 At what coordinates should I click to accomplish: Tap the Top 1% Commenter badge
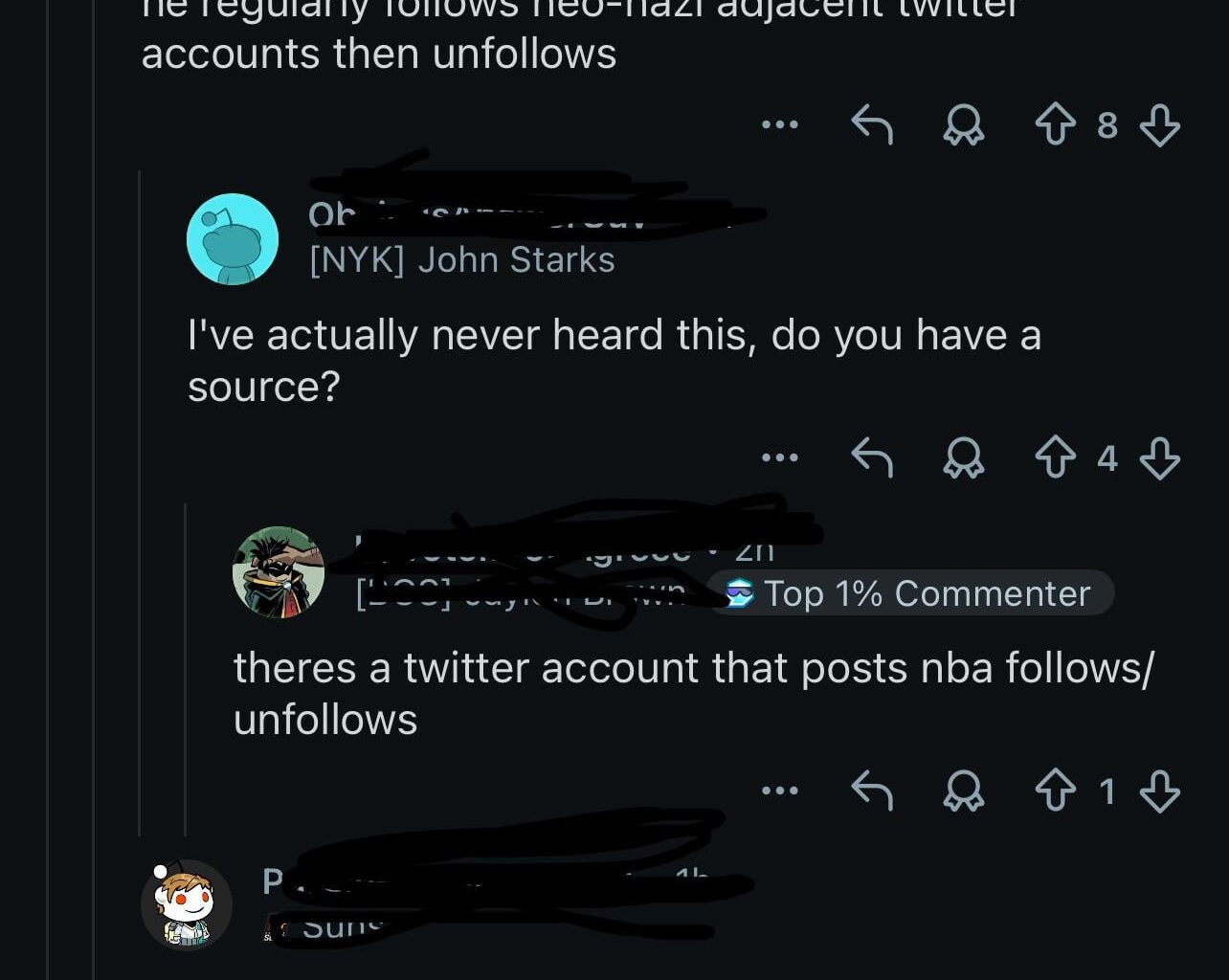point(909,593)
